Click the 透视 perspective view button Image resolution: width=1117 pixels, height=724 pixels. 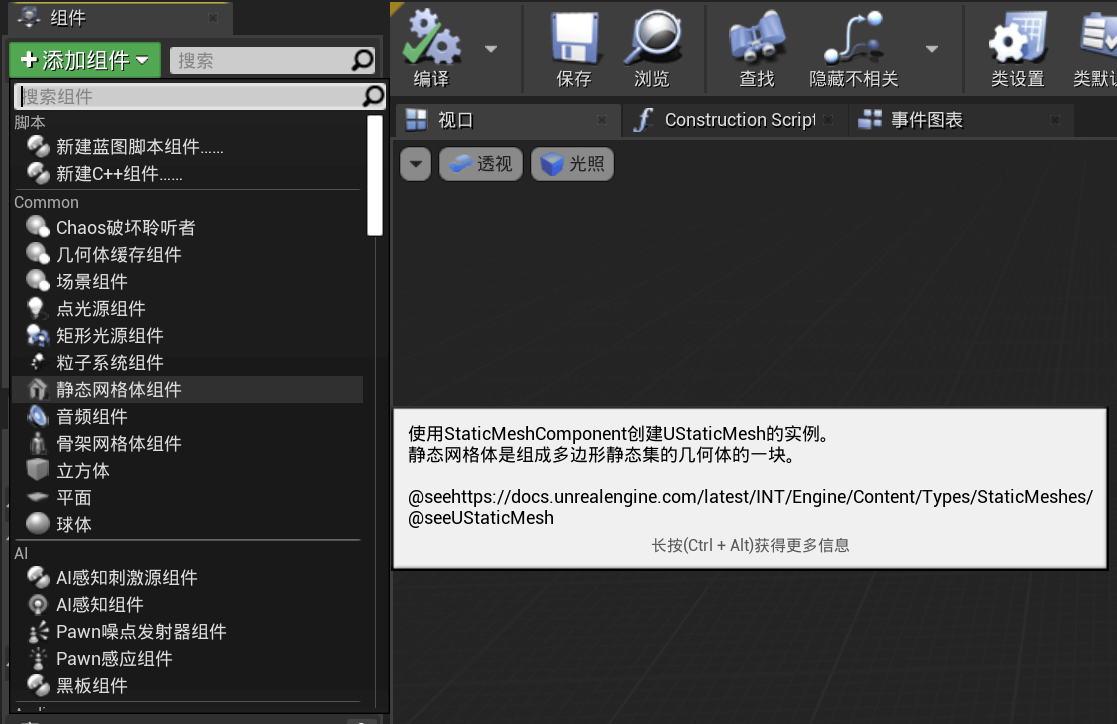click(x=481, y=165)
